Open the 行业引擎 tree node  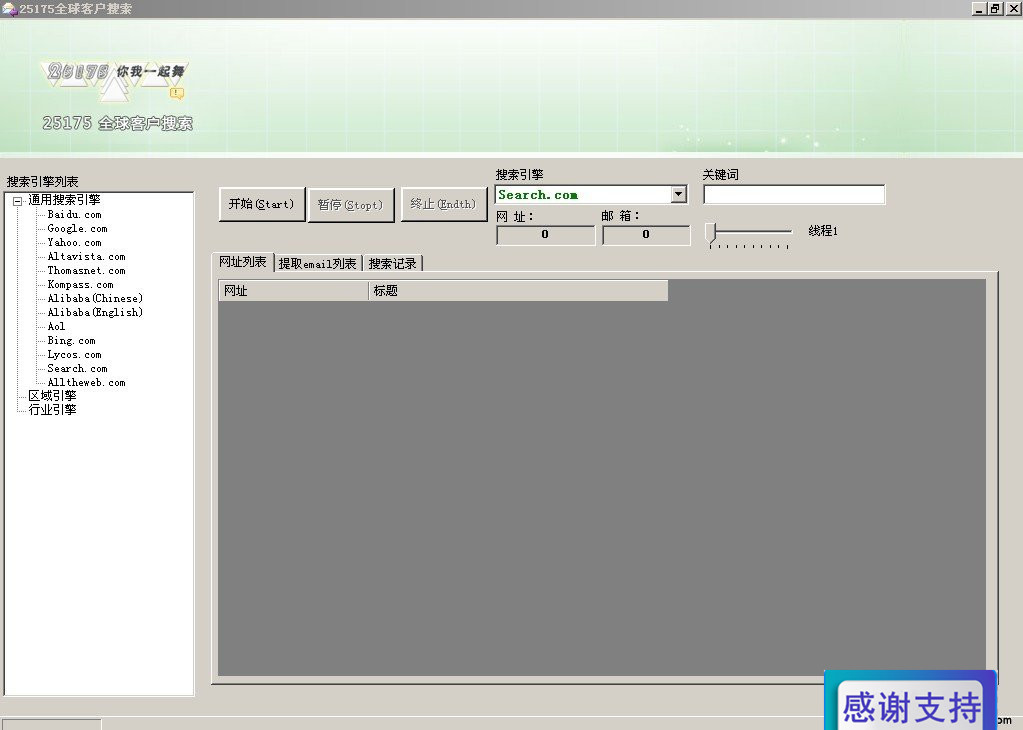[x=52, y=410]
